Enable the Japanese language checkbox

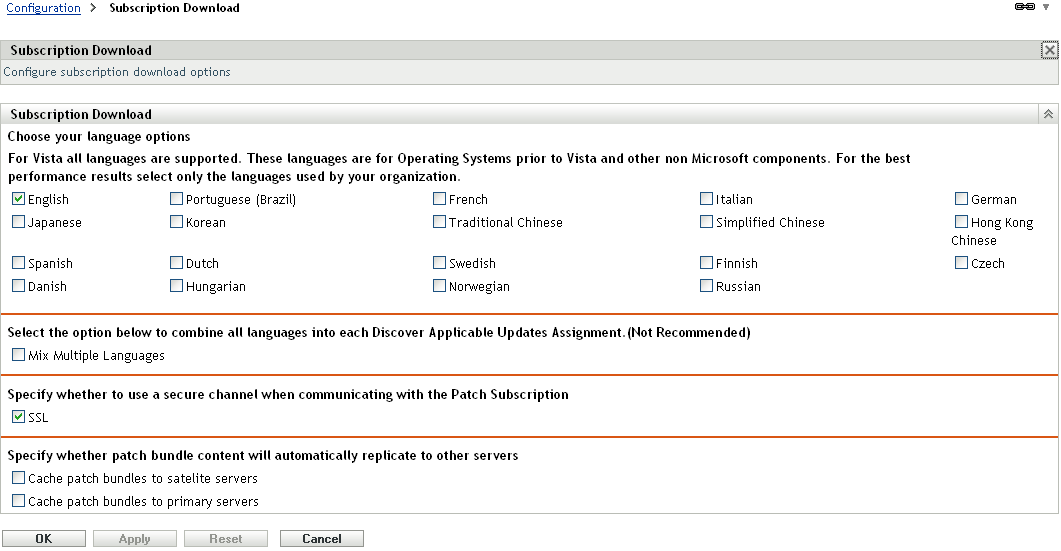18,222
